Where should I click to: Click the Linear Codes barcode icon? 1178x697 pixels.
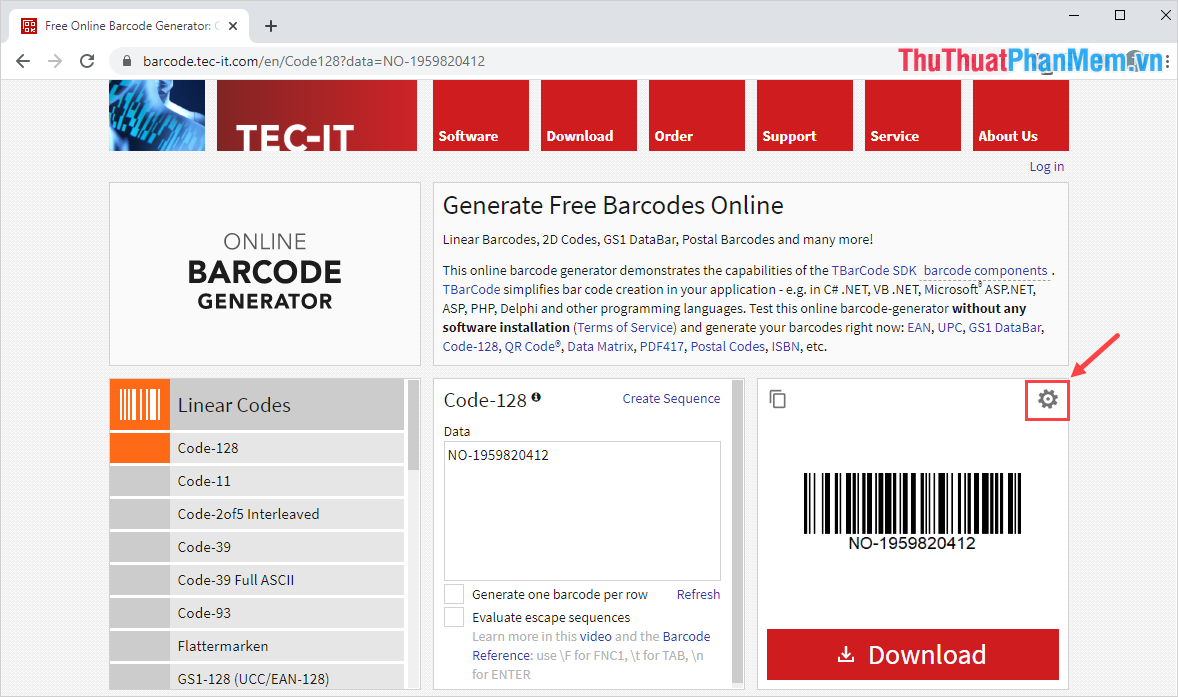[139, 405]
